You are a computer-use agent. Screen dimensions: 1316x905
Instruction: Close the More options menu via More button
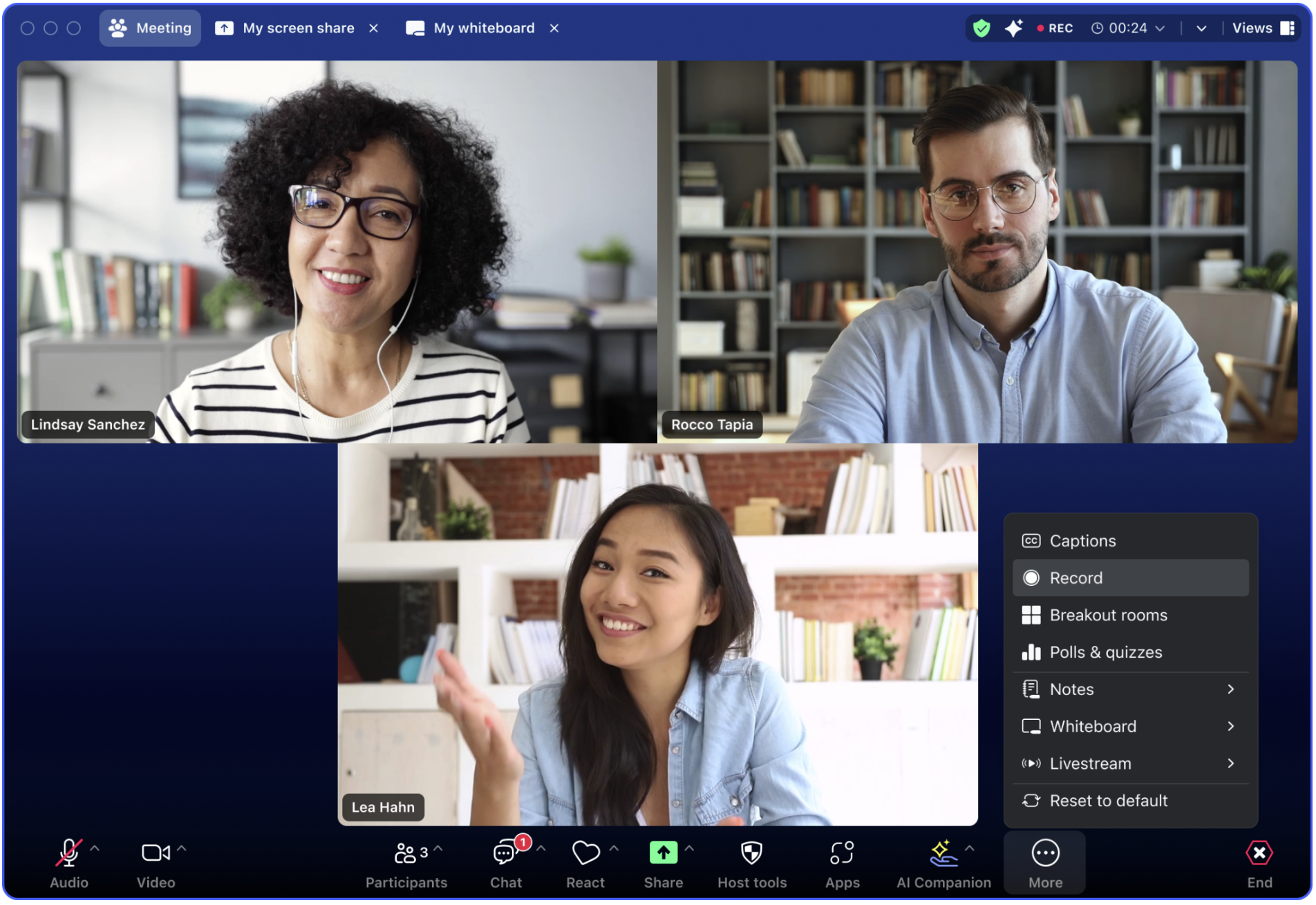point(1045,862)
